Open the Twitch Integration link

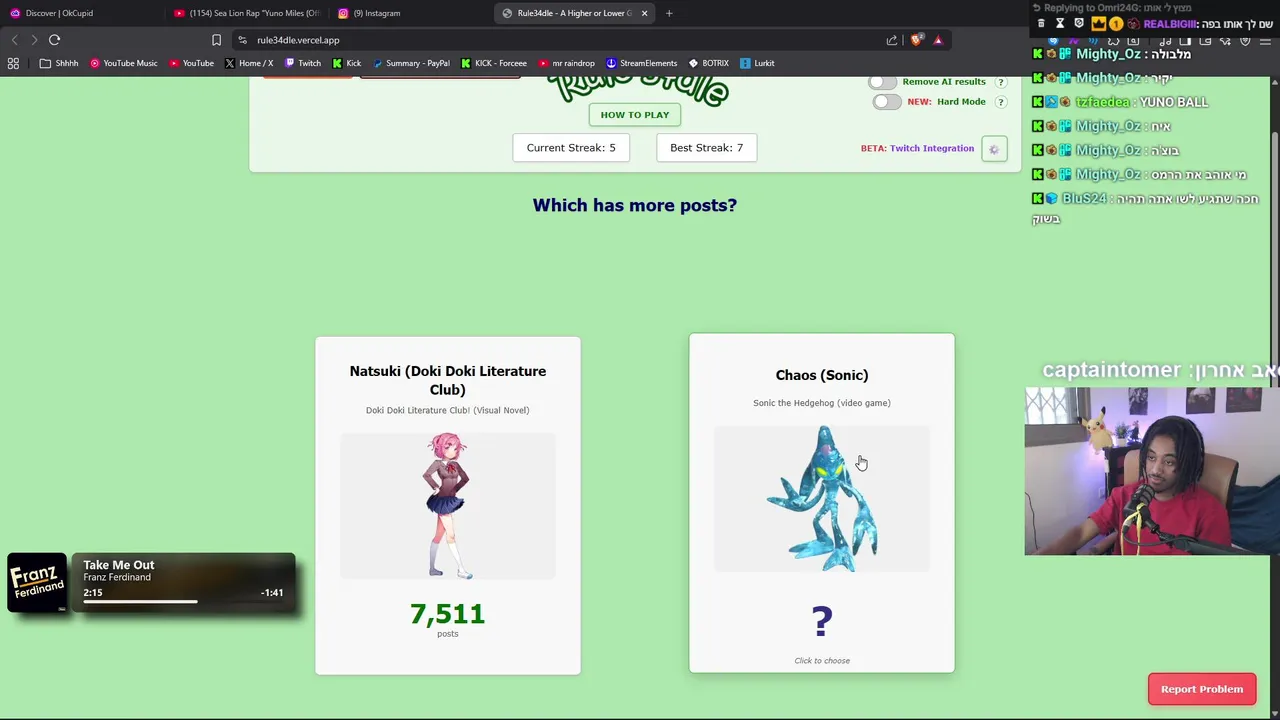click(932, 148)
